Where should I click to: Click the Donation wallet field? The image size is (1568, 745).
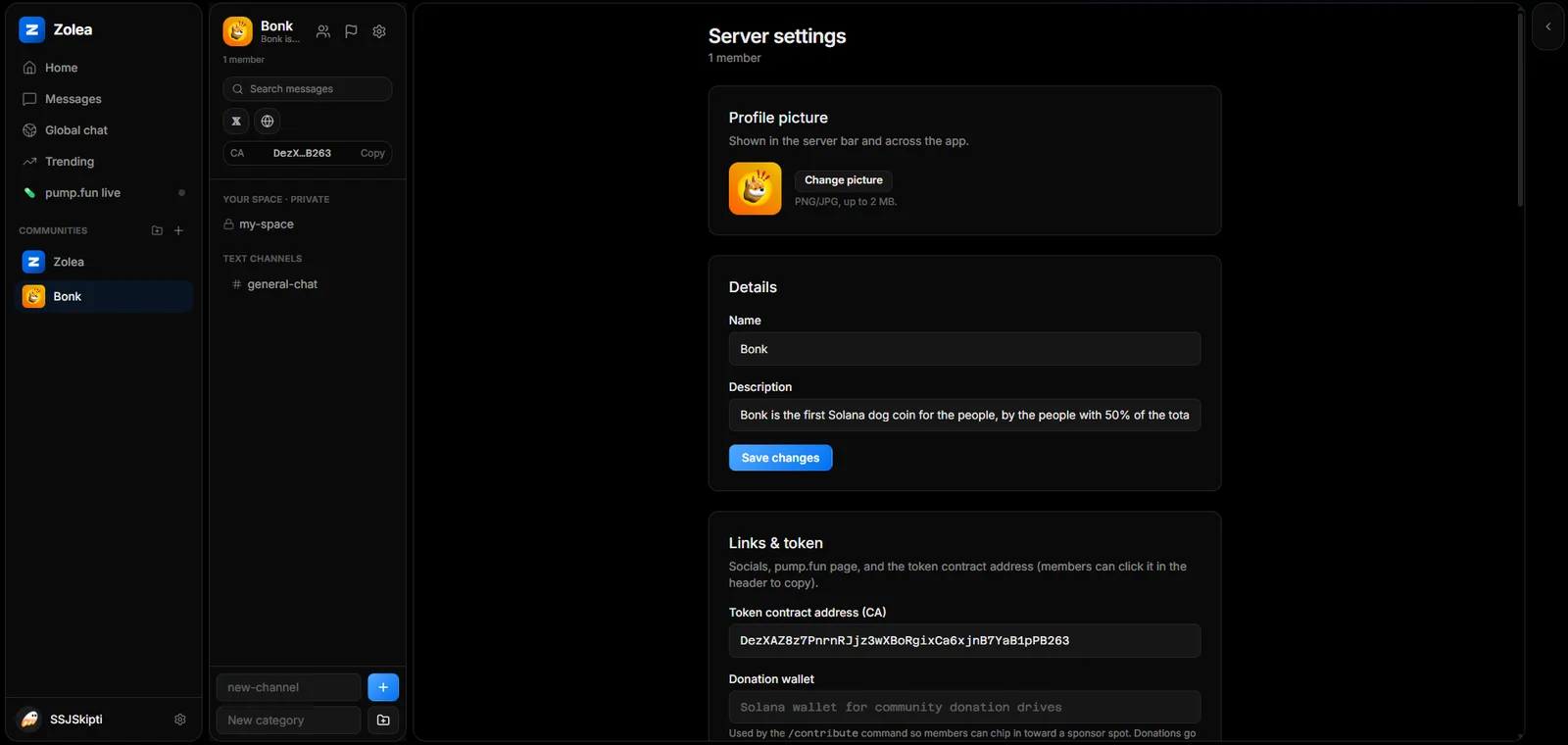(x=964, y=708)
